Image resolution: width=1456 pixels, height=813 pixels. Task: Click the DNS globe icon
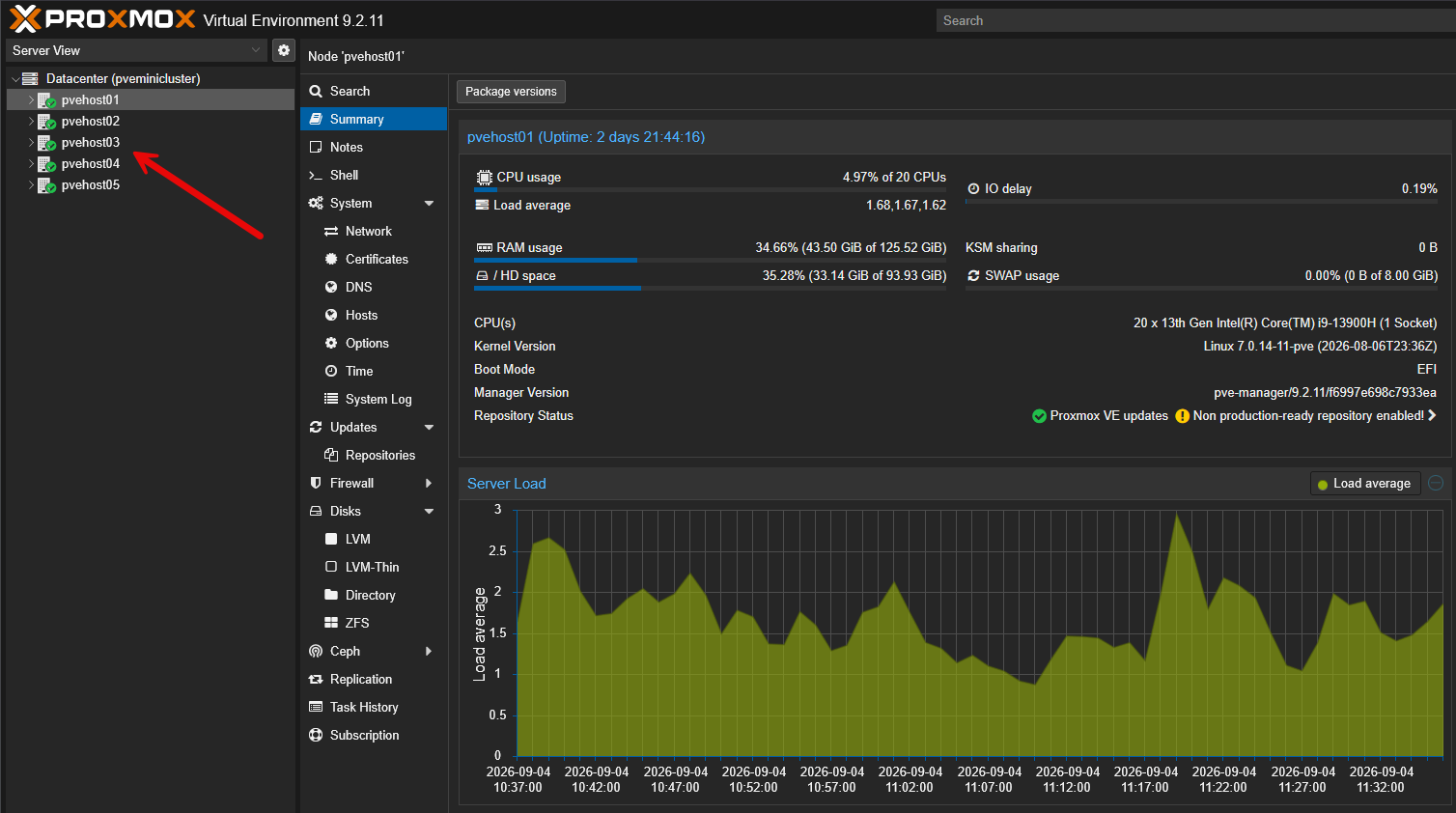(x=331, y=287)
